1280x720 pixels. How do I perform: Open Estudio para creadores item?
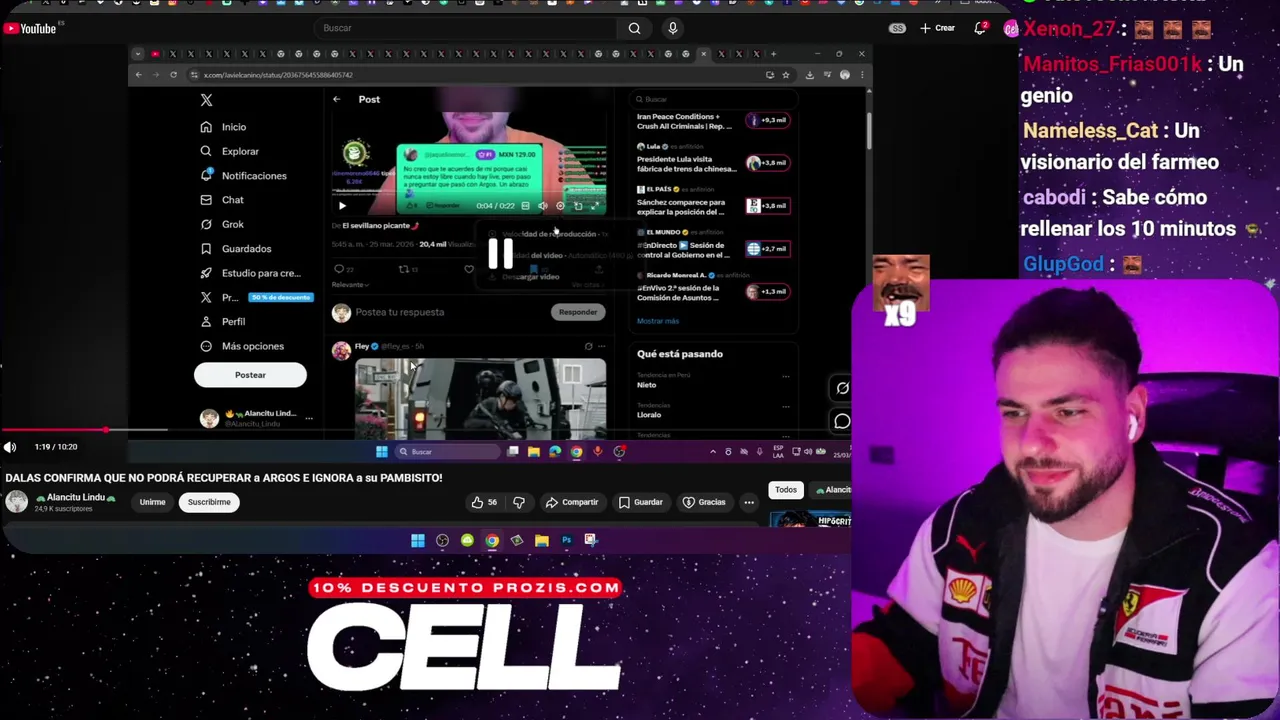tap(250, 273)
